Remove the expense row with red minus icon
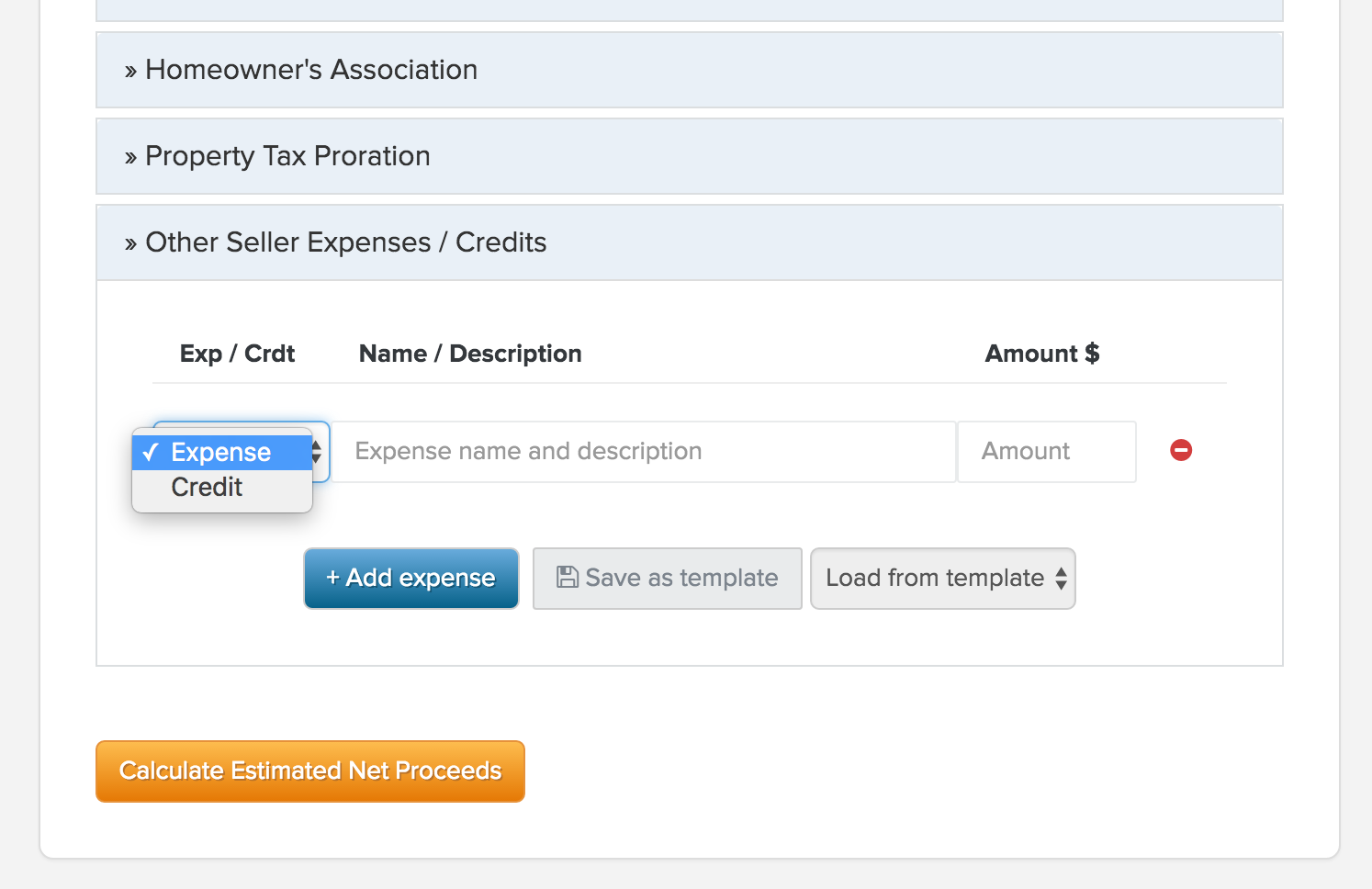This screenshot has width=1372, height=889. [1181, 450]
